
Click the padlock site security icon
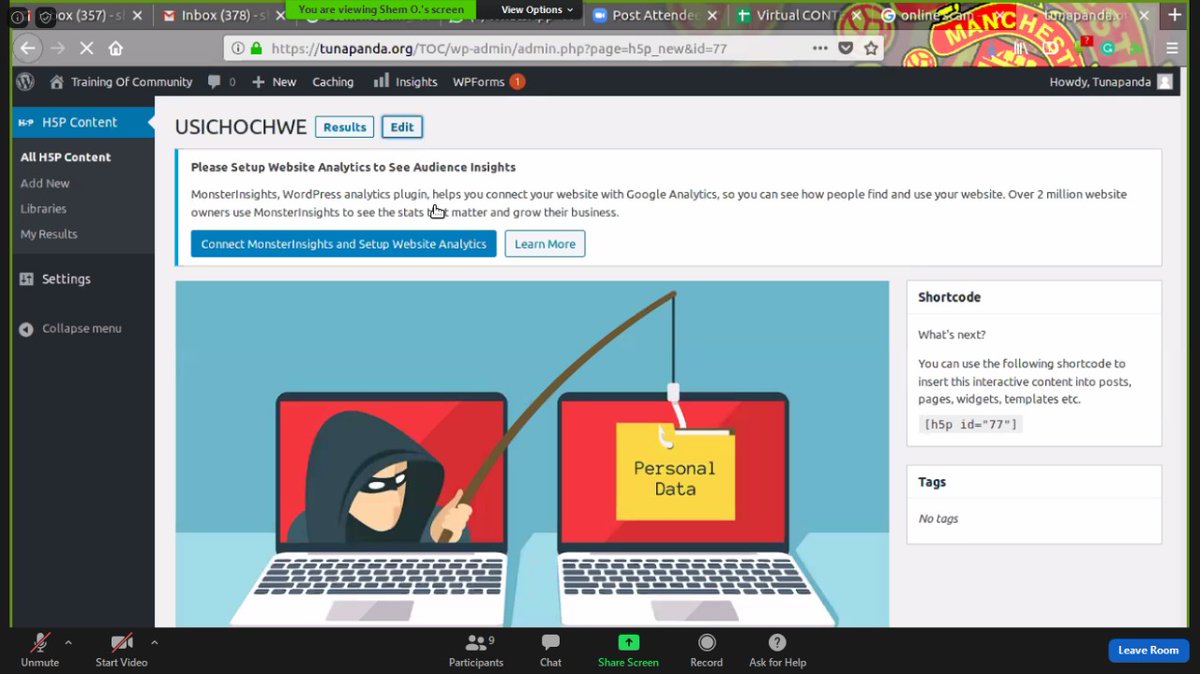coord(256,48)
